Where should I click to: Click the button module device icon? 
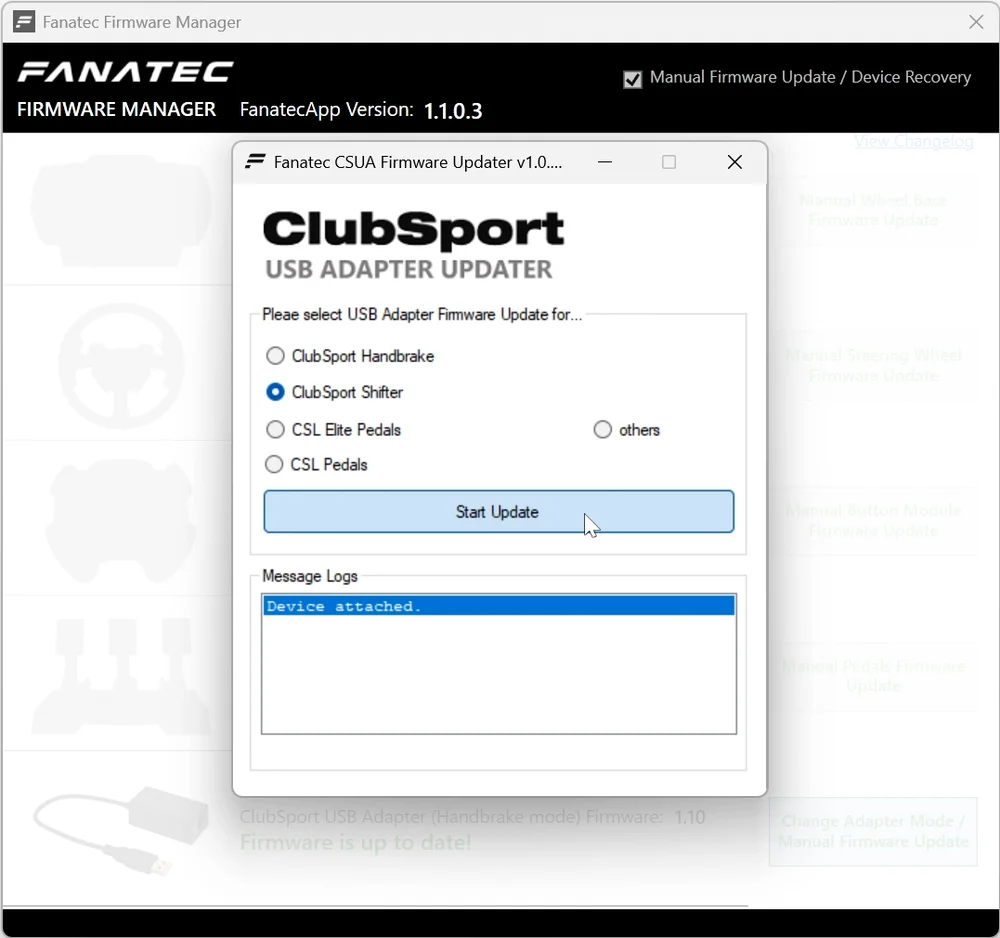tap(120, 520)
